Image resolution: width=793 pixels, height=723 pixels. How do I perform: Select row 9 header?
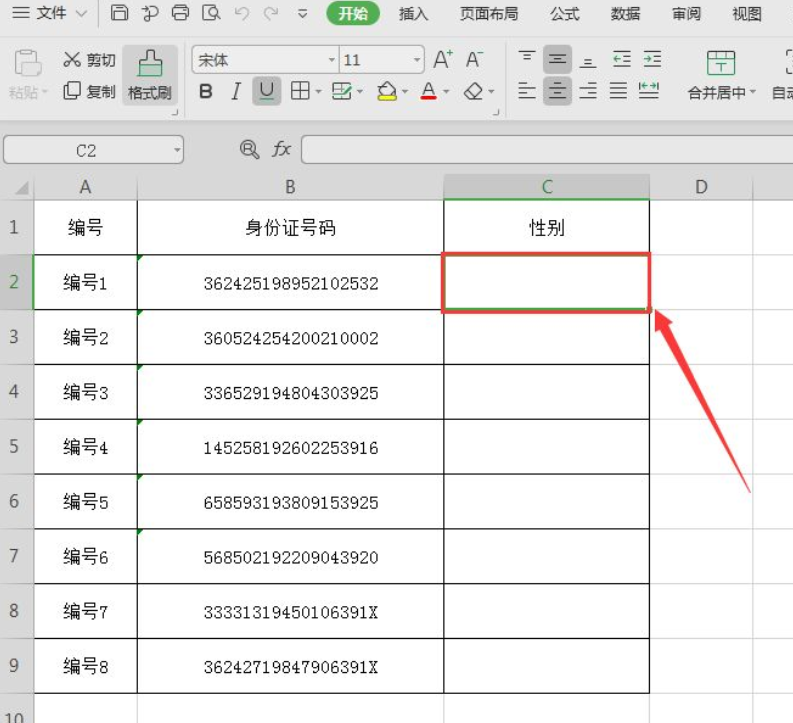tap(16, 666)
